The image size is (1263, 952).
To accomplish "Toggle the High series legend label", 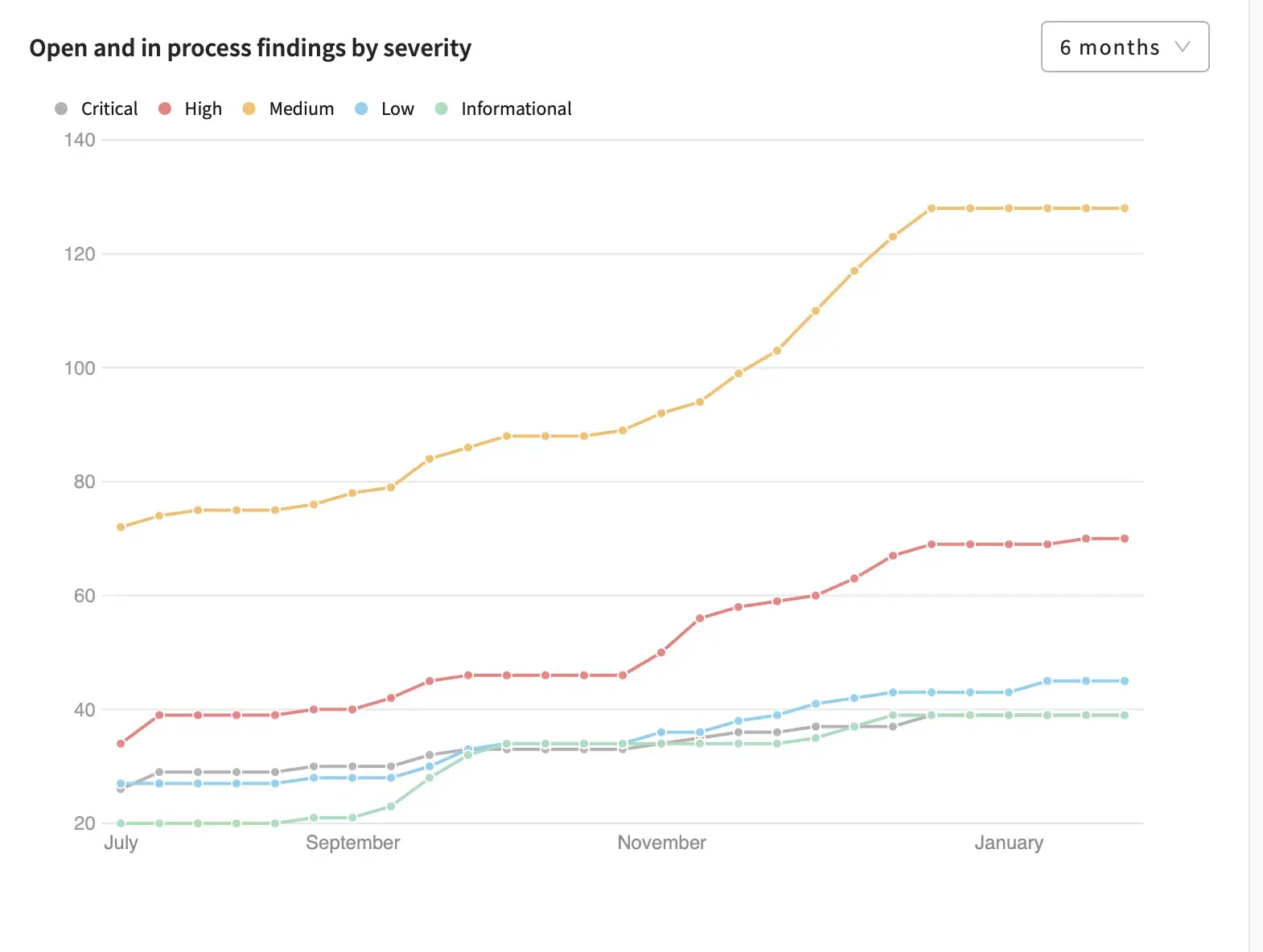I will point(203,109).
